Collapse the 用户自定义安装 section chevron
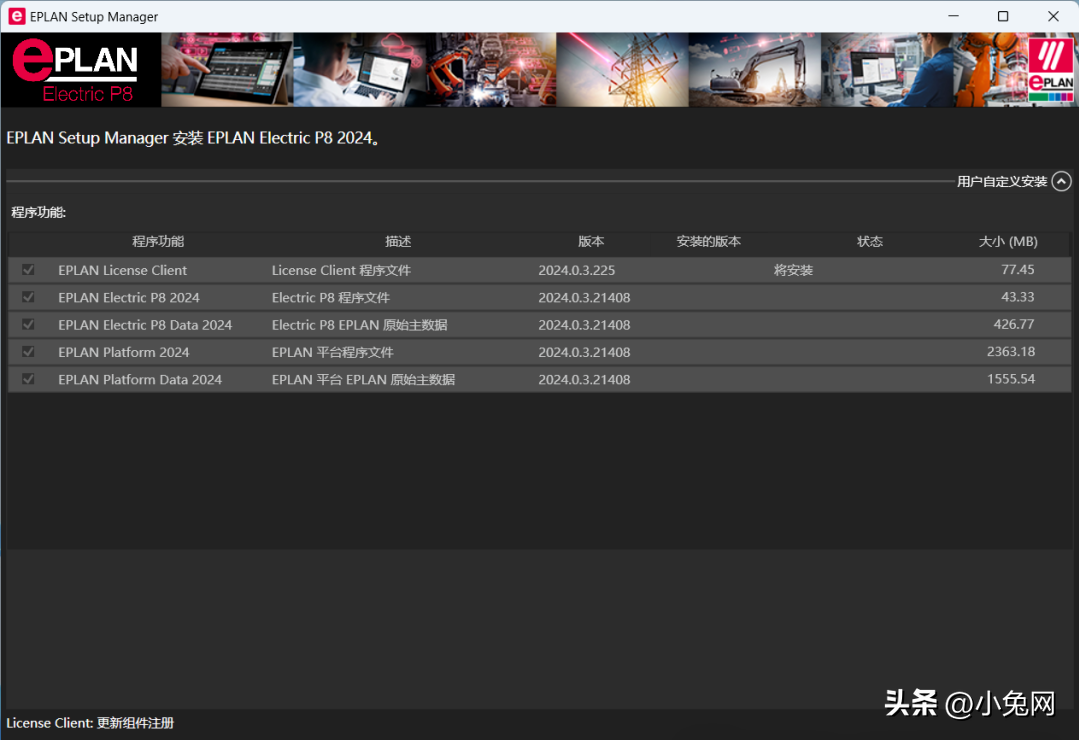The height and width of the screenshot is (740, 1079). tap(1062, 181)
